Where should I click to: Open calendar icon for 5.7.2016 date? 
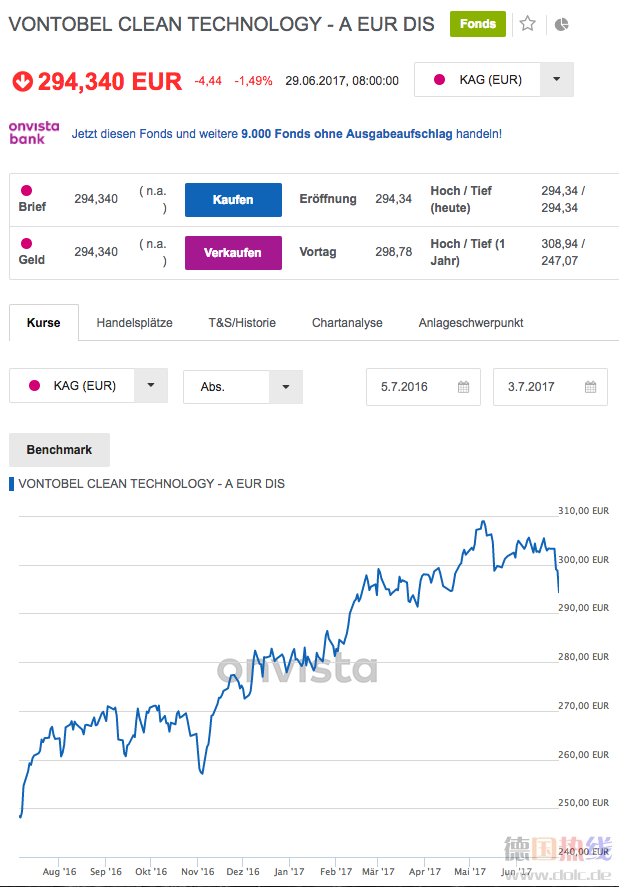point(463,387)
